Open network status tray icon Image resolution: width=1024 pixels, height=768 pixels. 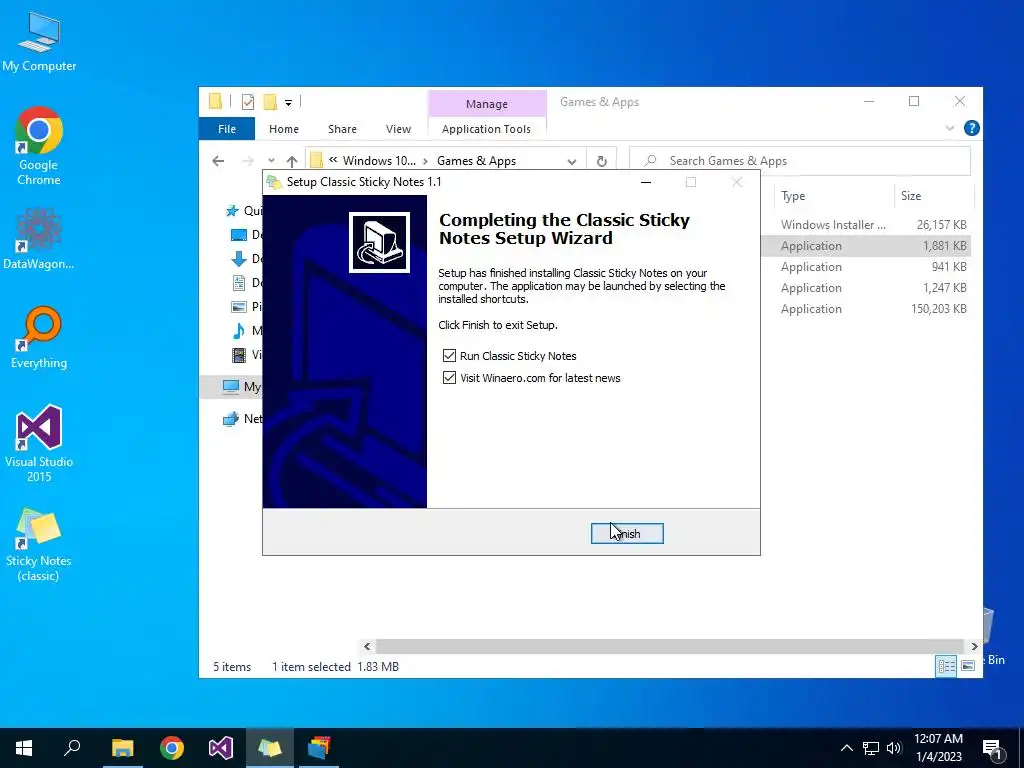tap(871, 748)
